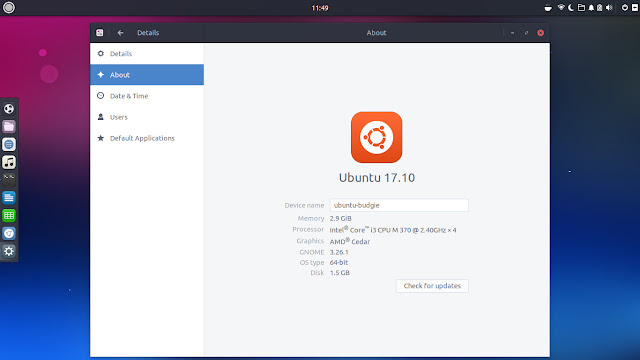Image resolution: width=640 pixels, height=360 pixels.
Task: Open the Default Applications panel
Action: tap(147, 138)
